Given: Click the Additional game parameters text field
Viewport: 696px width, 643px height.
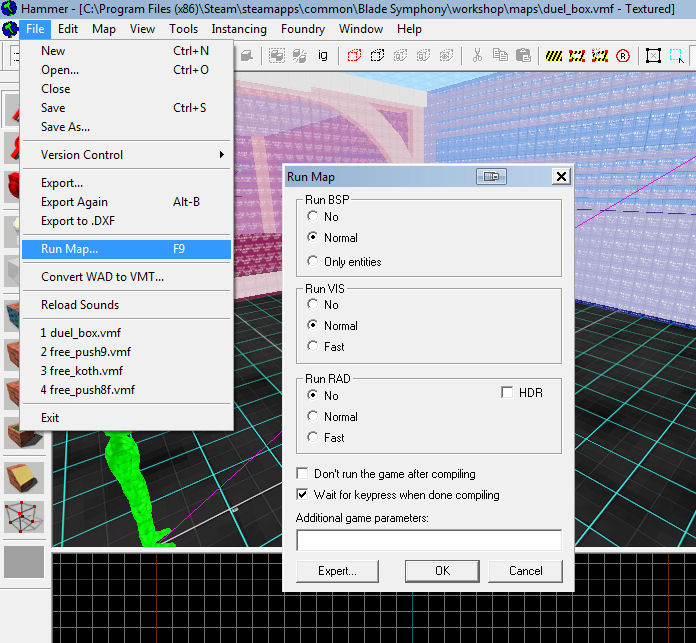Looking at the screenshot, I should coord(429,540).
